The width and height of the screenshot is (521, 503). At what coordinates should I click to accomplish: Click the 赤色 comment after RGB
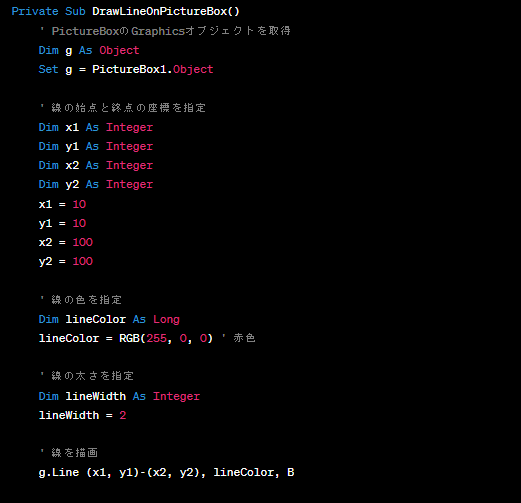(244, 338)
